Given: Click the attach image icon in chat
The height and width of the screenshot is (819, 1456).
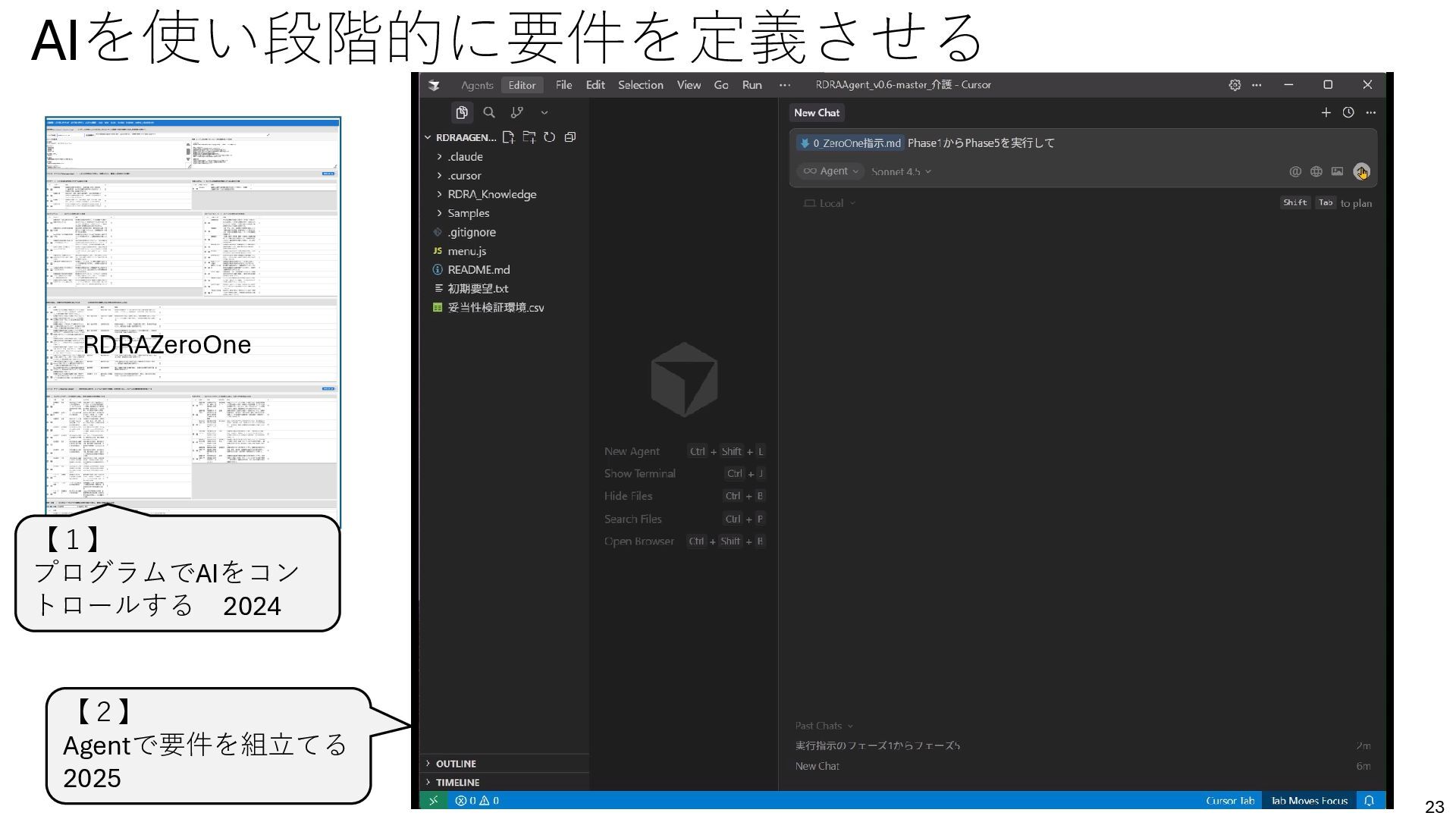Looking at the screenshot, I should coord(1337,171).
